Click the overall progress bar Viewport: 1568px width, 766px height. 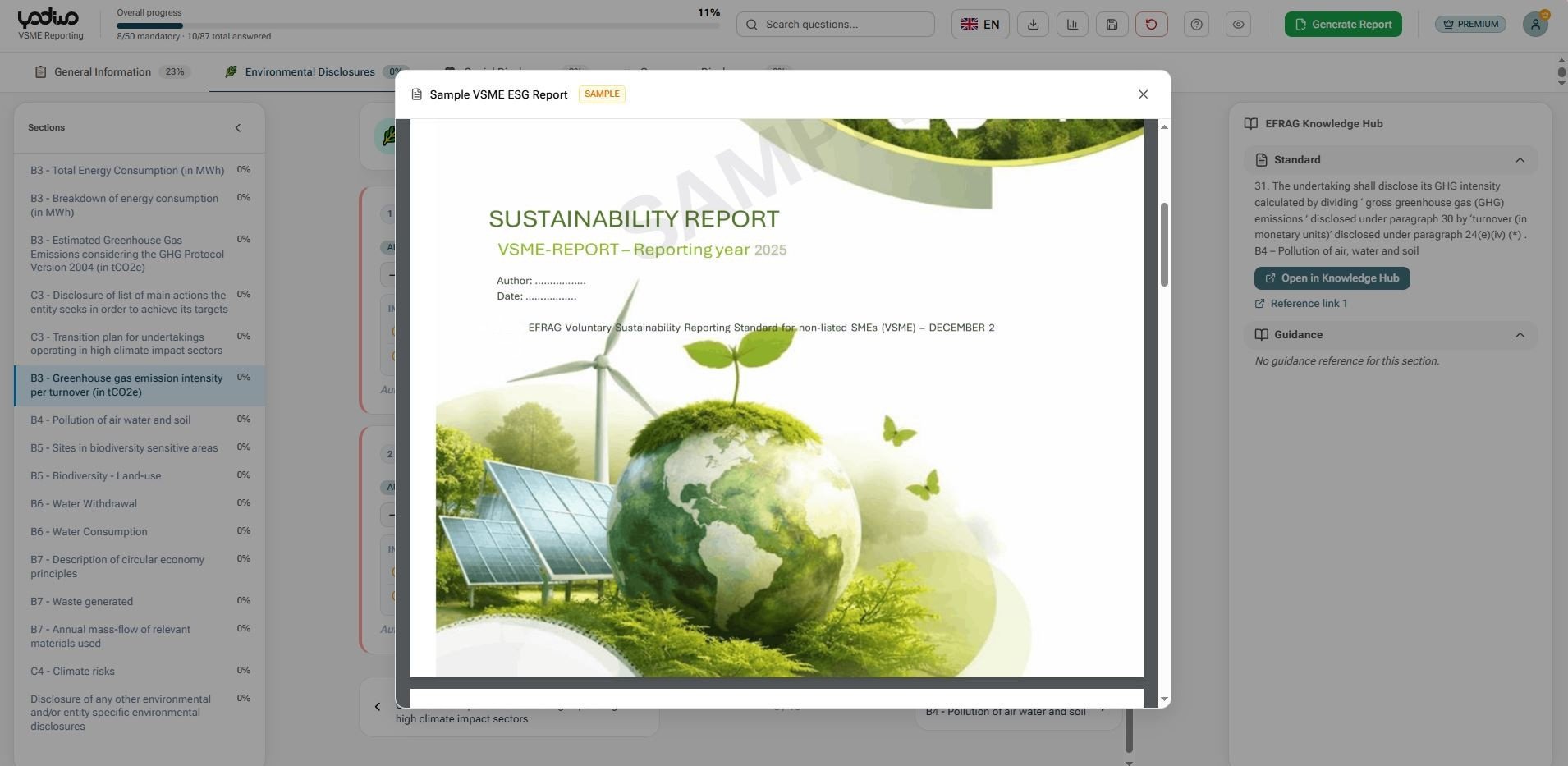pyautogui.click(x=418, y=25)
